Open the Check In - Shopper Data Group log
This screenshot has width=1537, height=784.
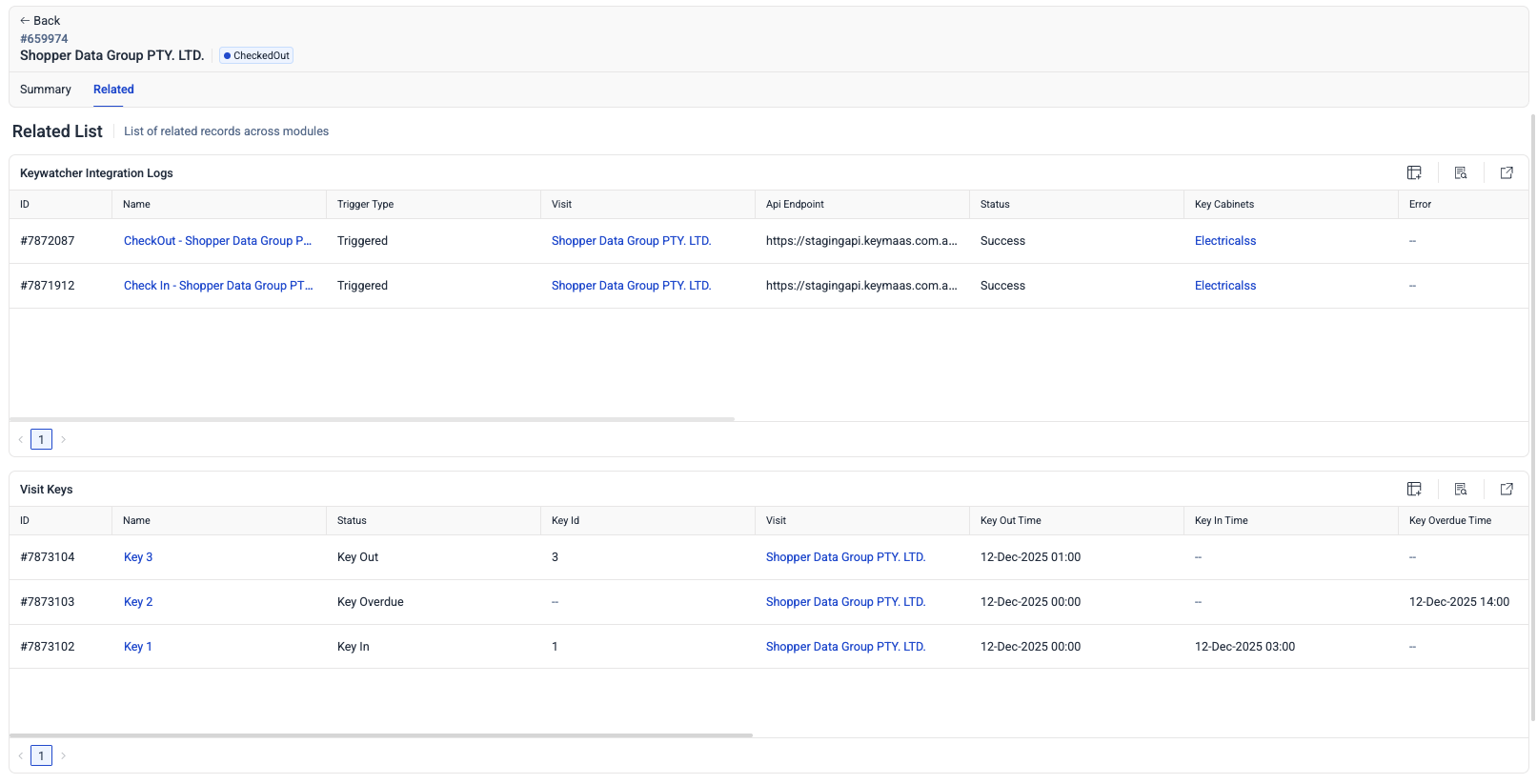coord(217,286)
